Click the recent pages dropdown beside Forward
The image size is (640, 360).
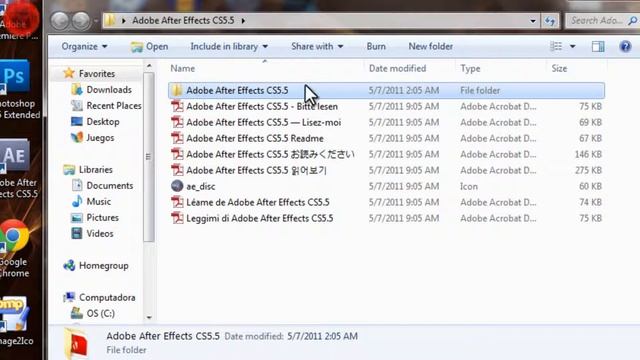96,20
